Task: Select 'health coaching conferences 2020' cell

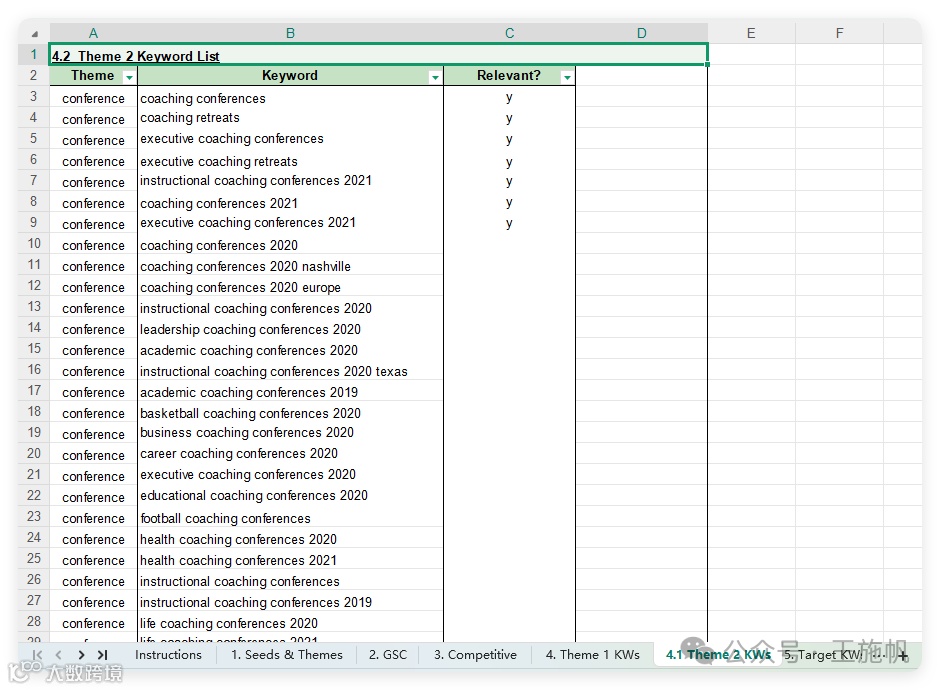Action: [x=291, y=538]
